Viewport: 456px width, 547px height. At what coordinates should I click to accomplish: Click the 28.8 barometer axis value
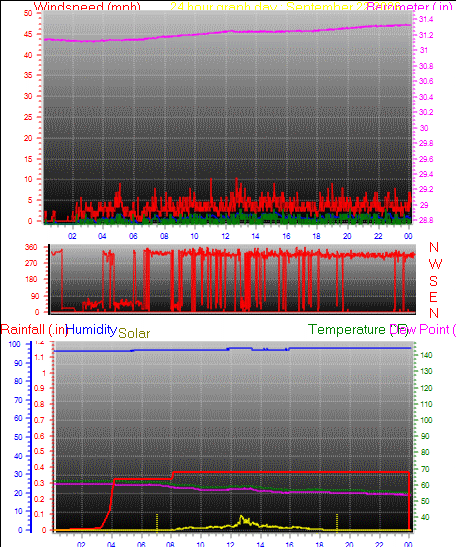[x=426, y=220]
